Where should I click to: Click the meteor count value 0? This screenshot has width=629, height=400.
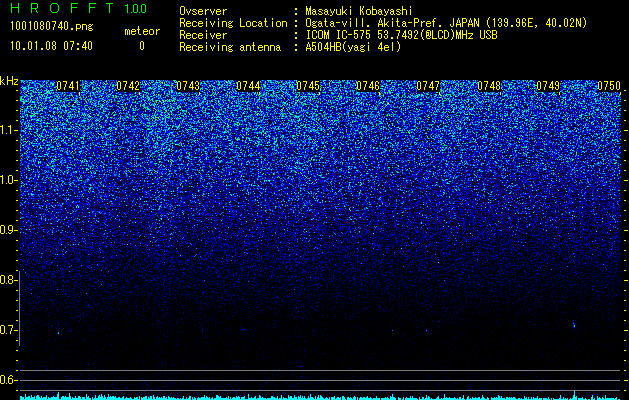point(142,46)
